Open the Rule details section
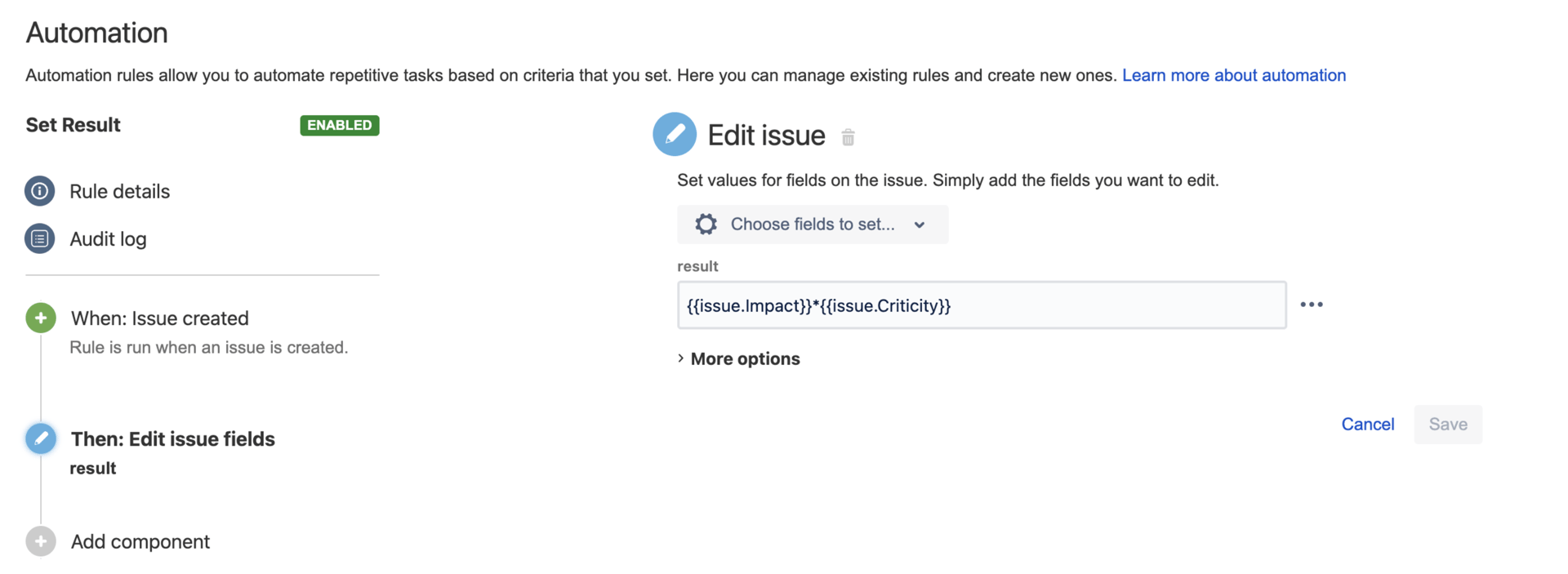Viewport: 1568px width, 574px height. [119, 191]
